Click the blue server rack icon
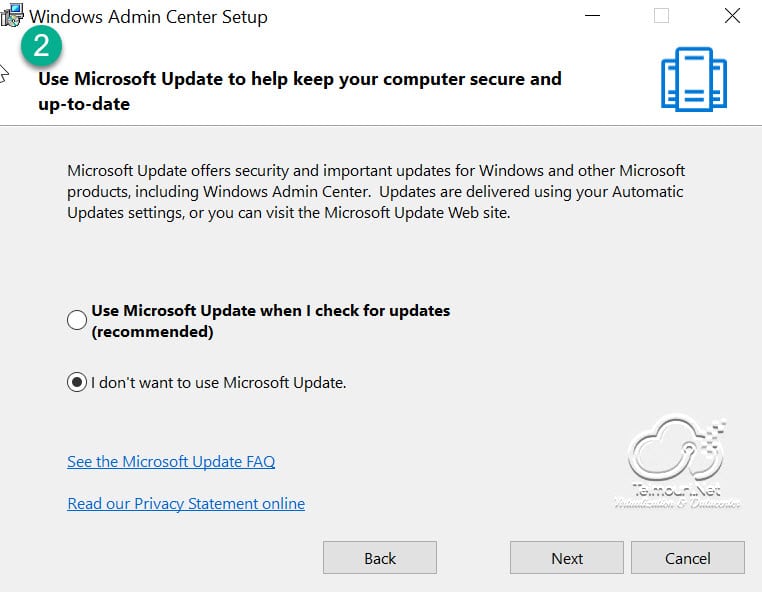The height and width of the screenshot is (592, 762). coord(694,79)
